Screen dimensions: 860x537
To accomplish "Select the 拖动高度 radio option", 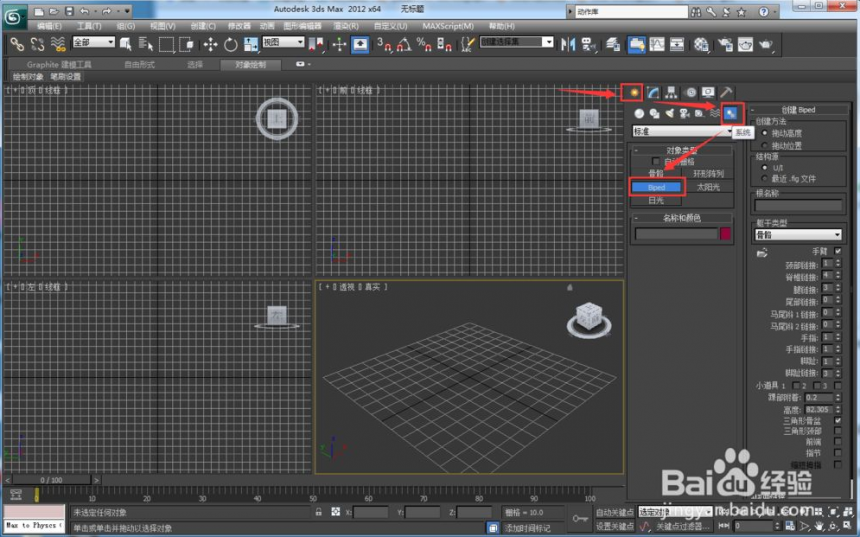I will click(765, 133).
